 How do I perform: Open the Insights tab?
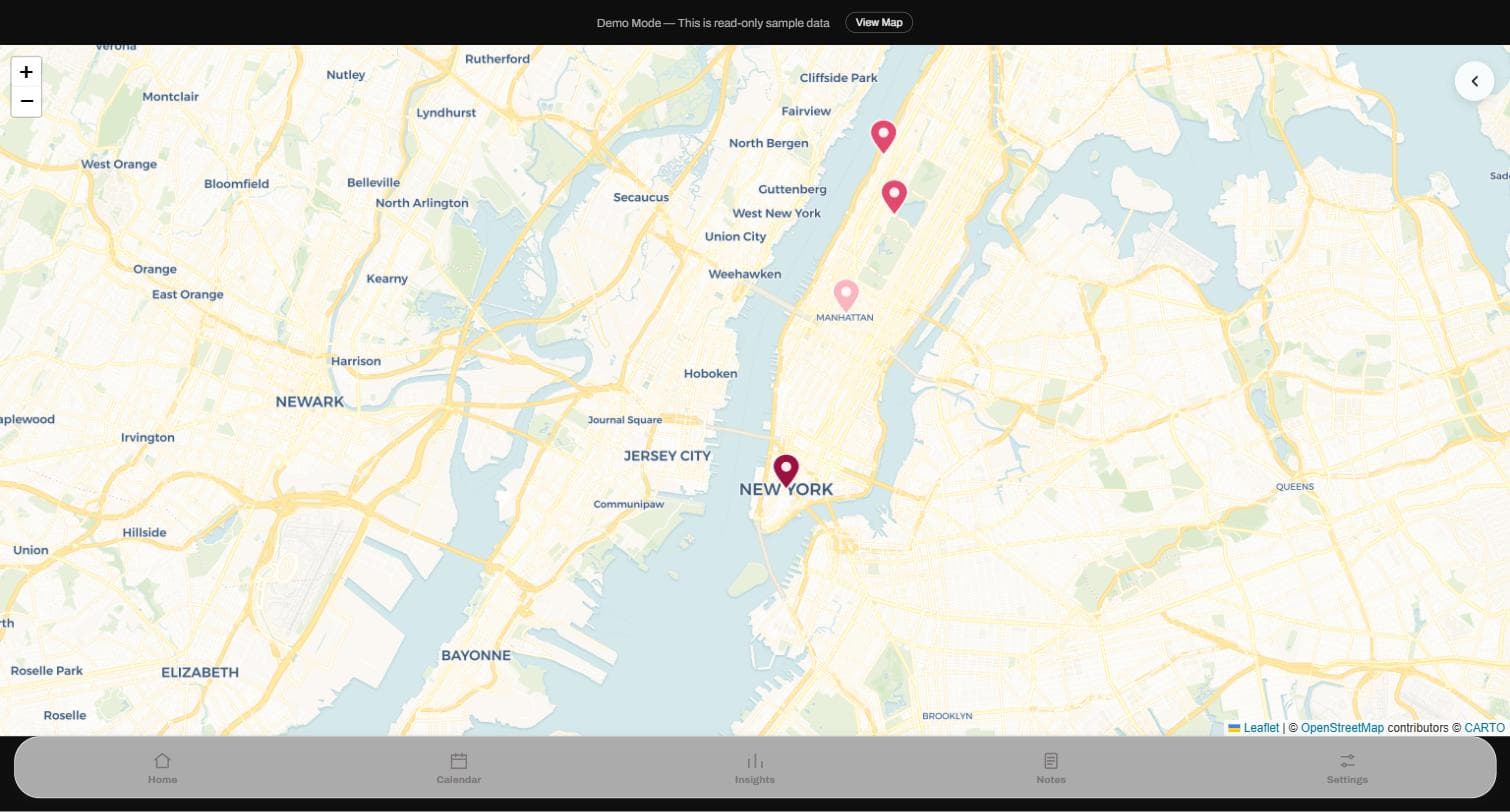click(755, 768)
